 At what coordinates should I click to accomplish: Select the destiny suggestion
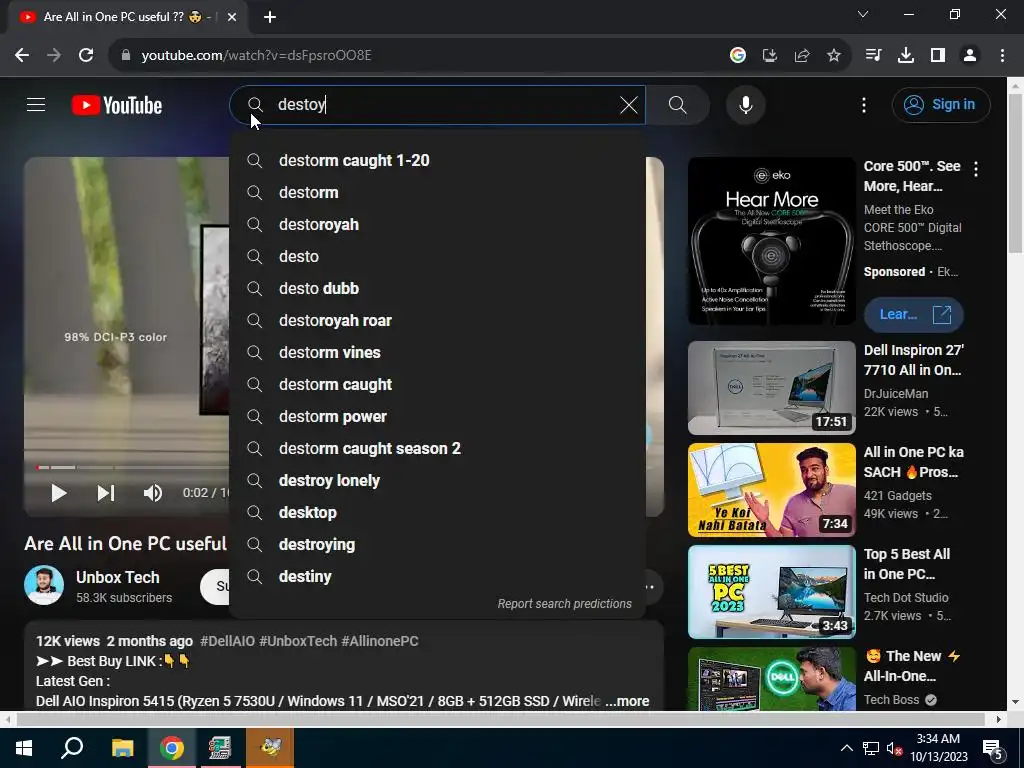coord(437,577)
